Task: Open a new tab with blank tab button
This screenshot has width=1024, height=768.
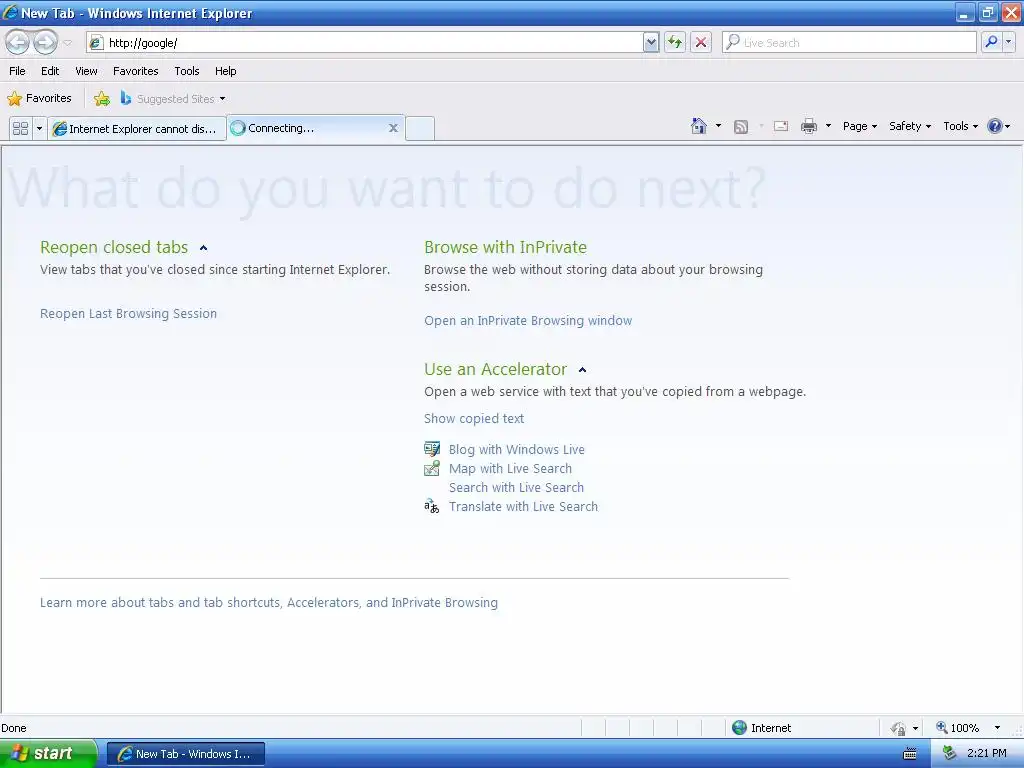Action: (420, 128)
